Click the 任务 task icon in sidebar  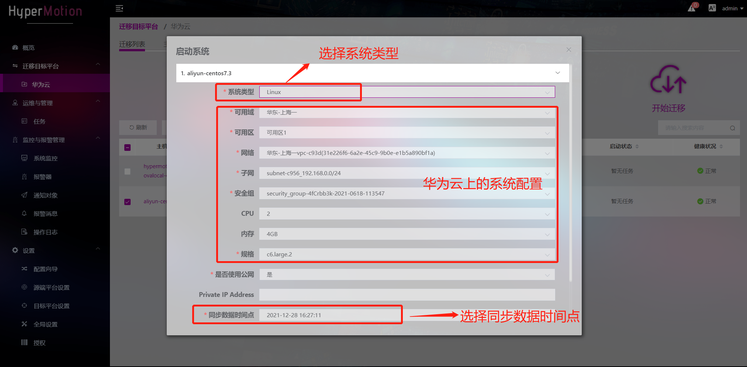coord(24,122)
